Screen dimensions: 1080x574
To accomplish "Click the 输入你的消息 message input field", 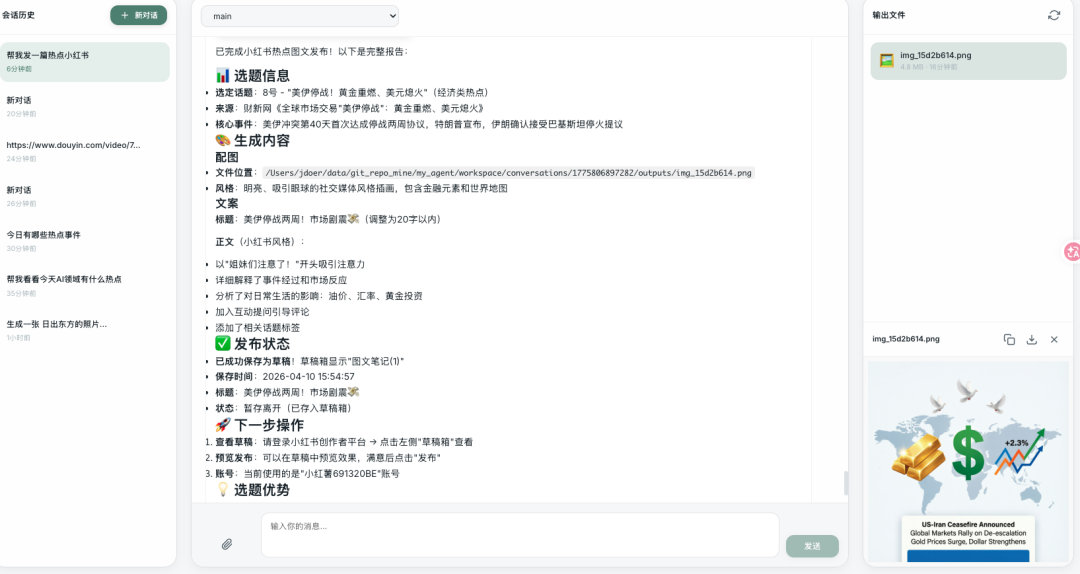I will coord(519,535).
